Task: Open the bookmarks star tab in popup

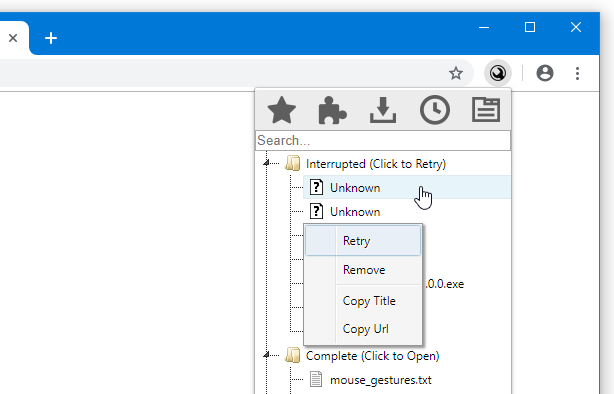Action: [282, 110]
